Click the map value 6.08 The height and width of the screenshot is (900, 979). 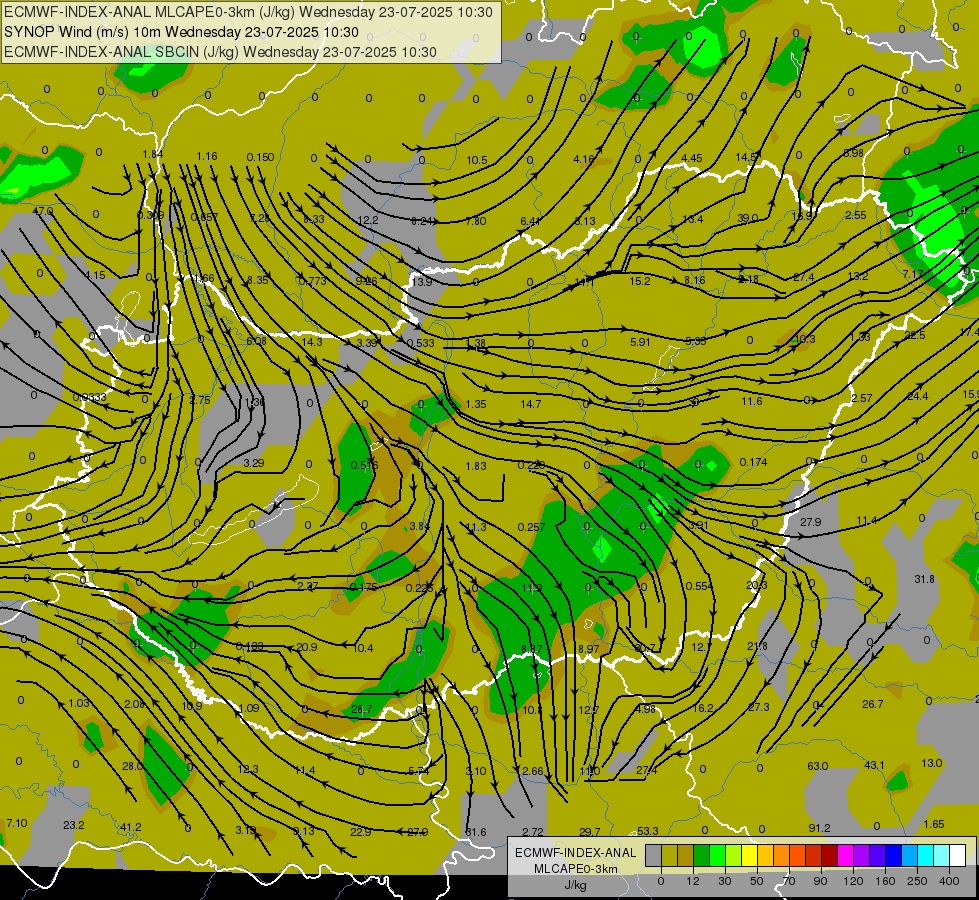256,341
